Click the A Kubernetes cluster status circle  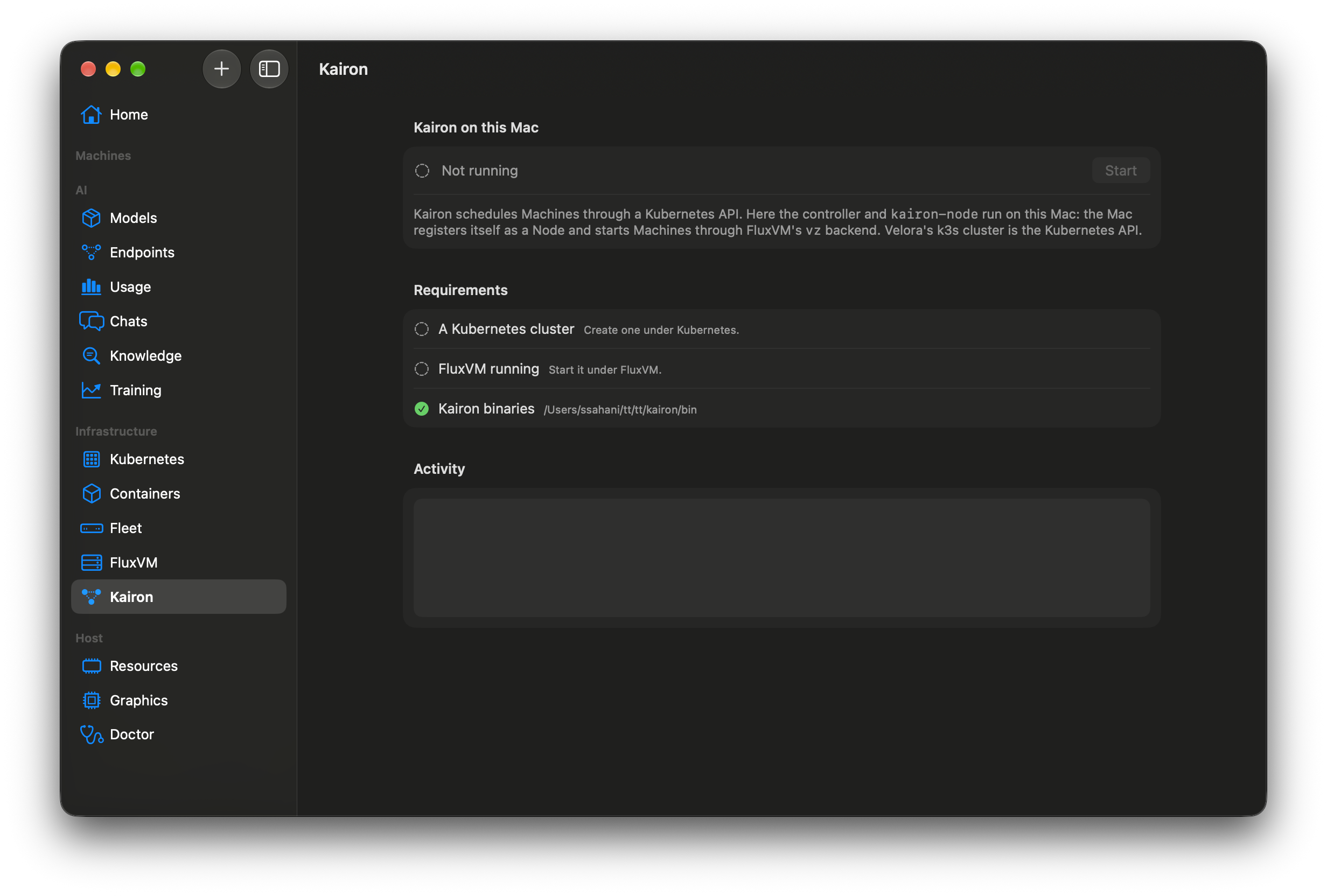coord(421,330)
